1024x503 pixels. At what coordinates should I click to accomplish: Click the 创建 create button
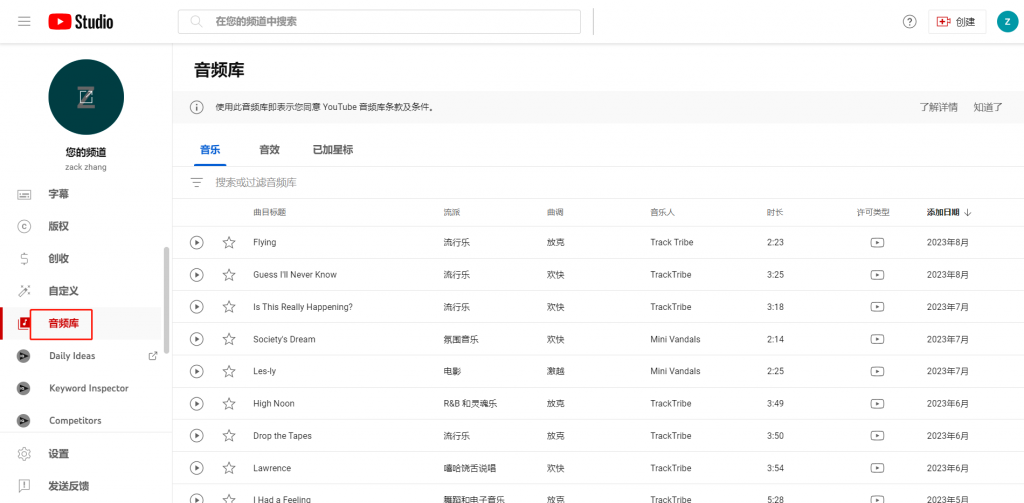(x=957, y=22)
